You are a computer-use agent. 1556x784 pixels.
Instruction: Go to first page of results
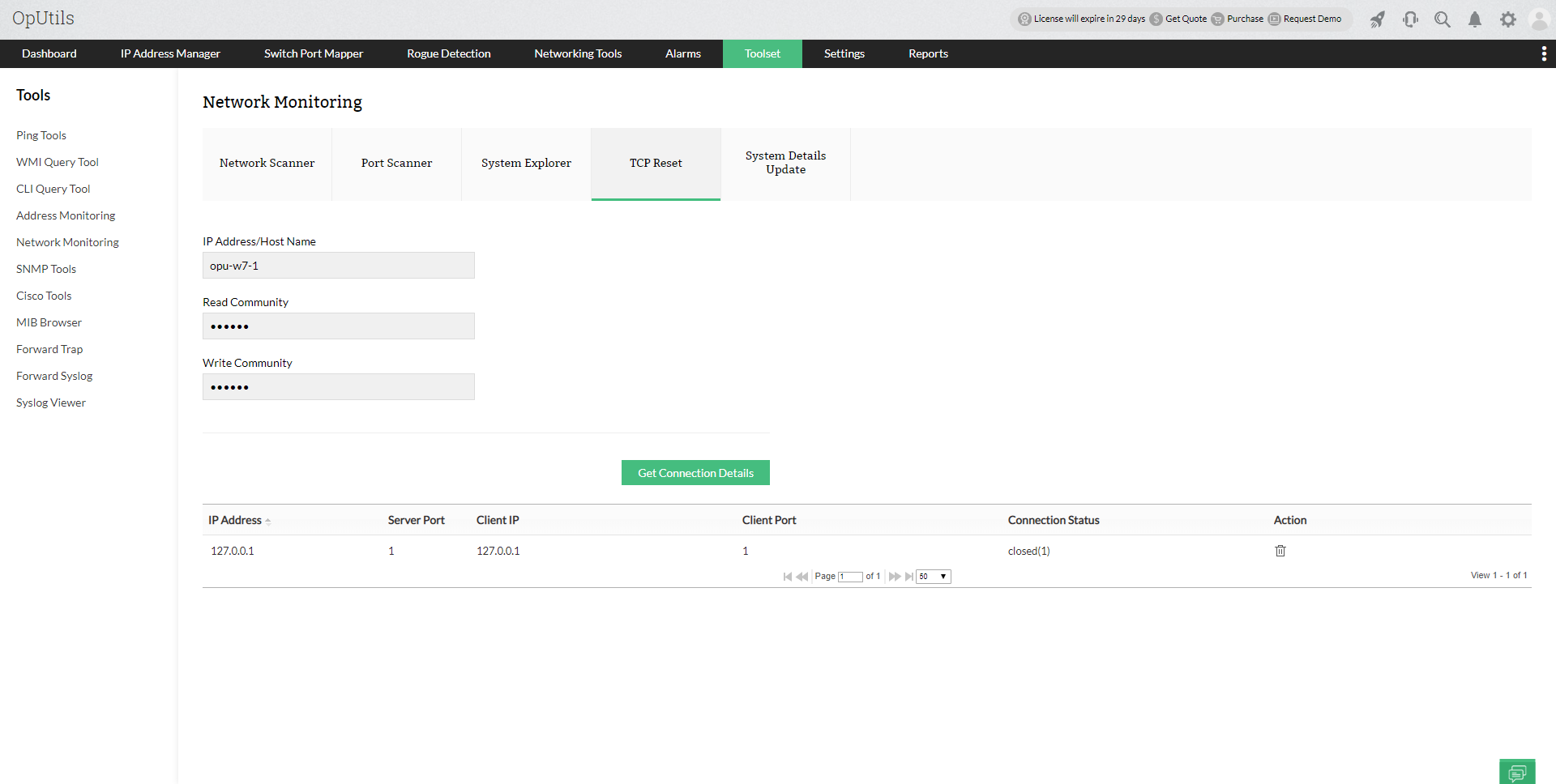coord(788,577)
